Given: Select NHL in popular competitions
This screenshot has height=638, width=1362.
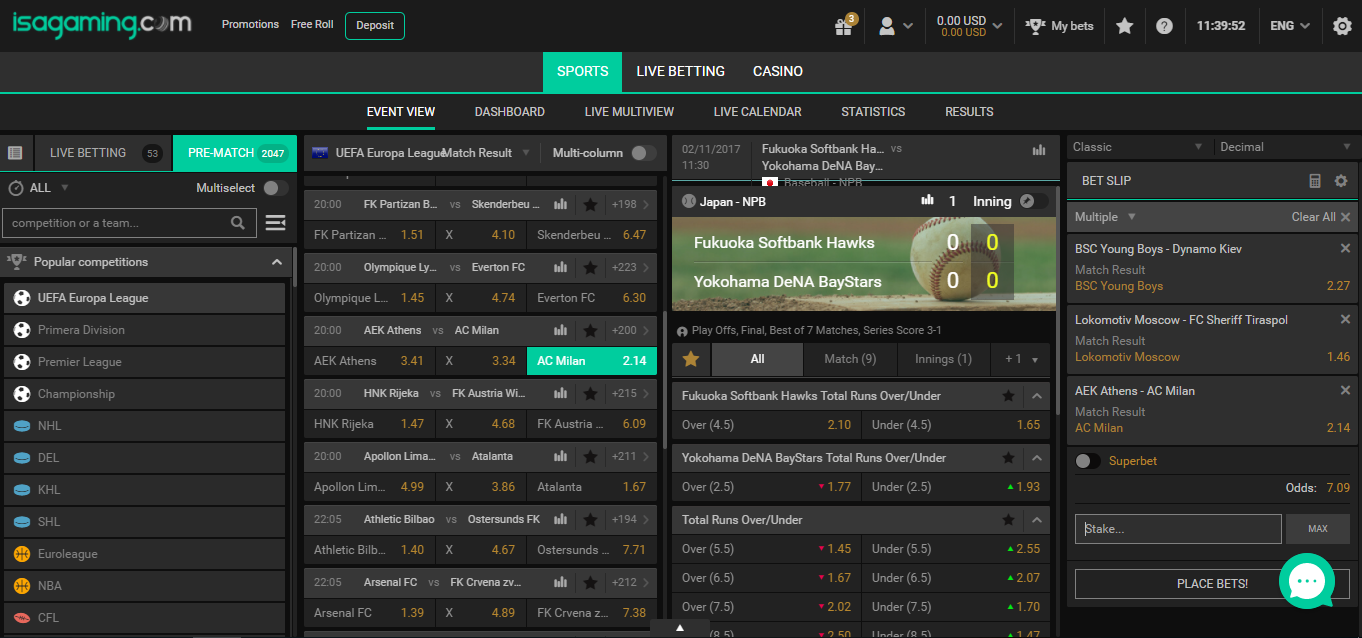Looking at the screenshot, I should 145,426.
